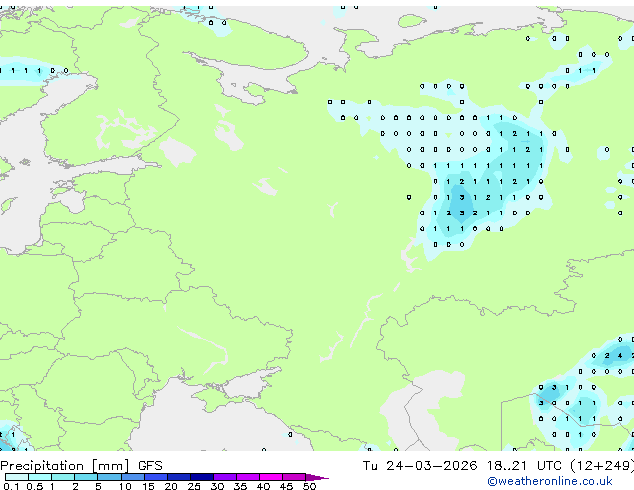Select the Tu 24-03-2026 18..21 UTC date label
Viewport: 634px width, 490px height.
point(497,466)
